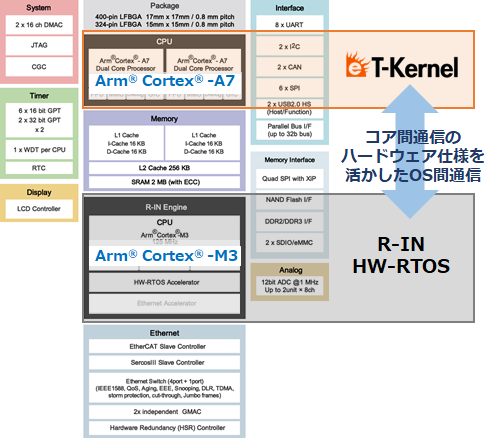
Task: Click the "Parallel Bus I/F (up to 32b bus)" block
Action: (x=290, y=130)
